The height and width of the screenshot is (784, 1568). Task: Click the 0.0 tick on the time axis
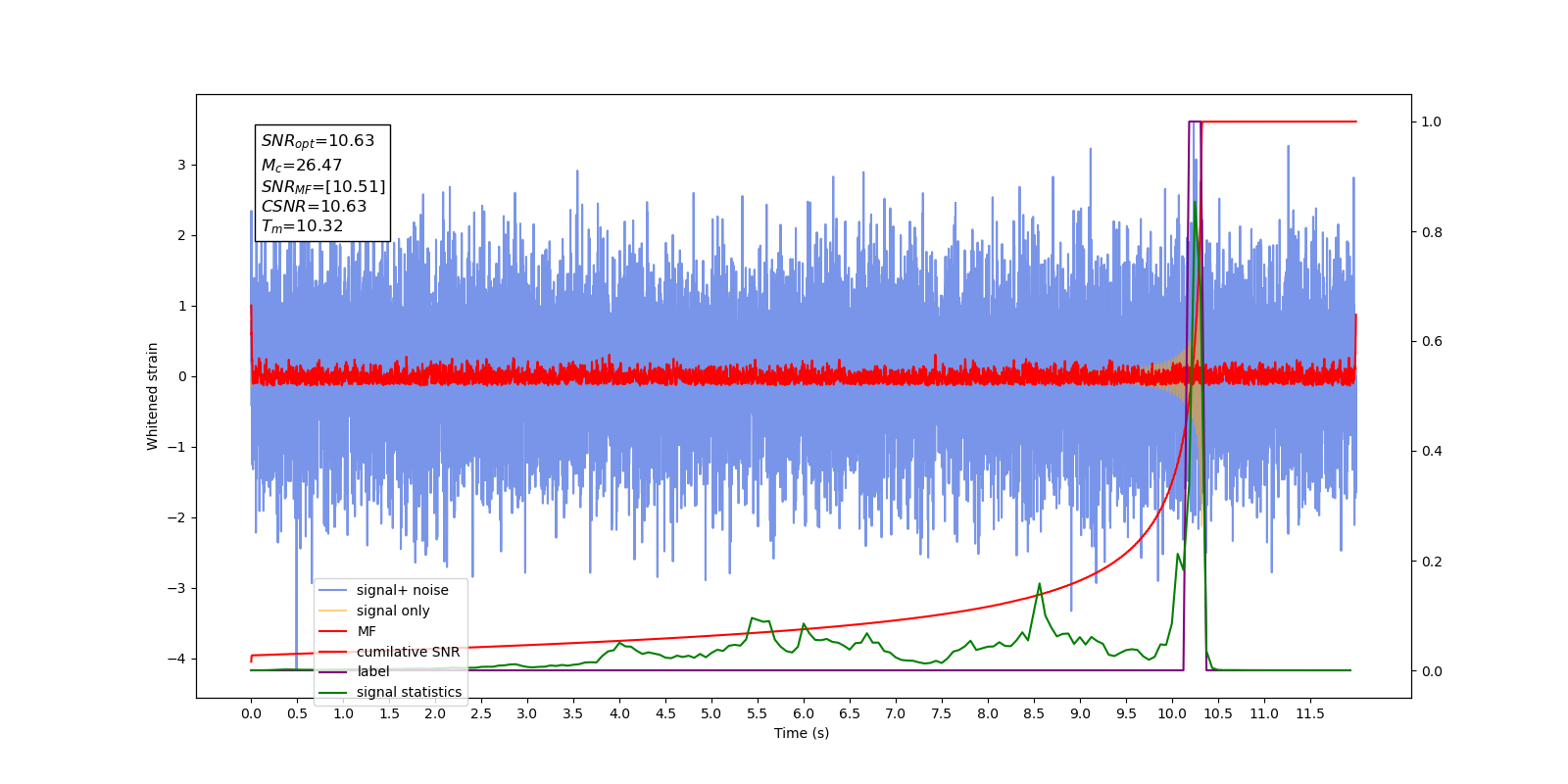point(251,713)
